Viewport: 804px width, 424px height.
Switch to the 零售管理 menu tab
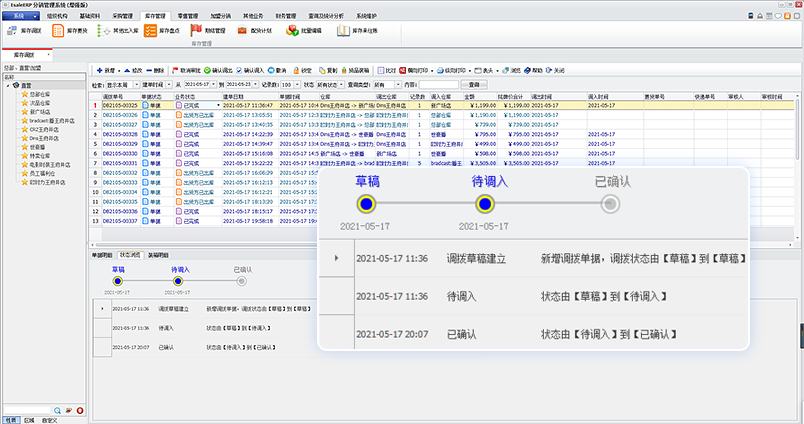pos(192,17)
